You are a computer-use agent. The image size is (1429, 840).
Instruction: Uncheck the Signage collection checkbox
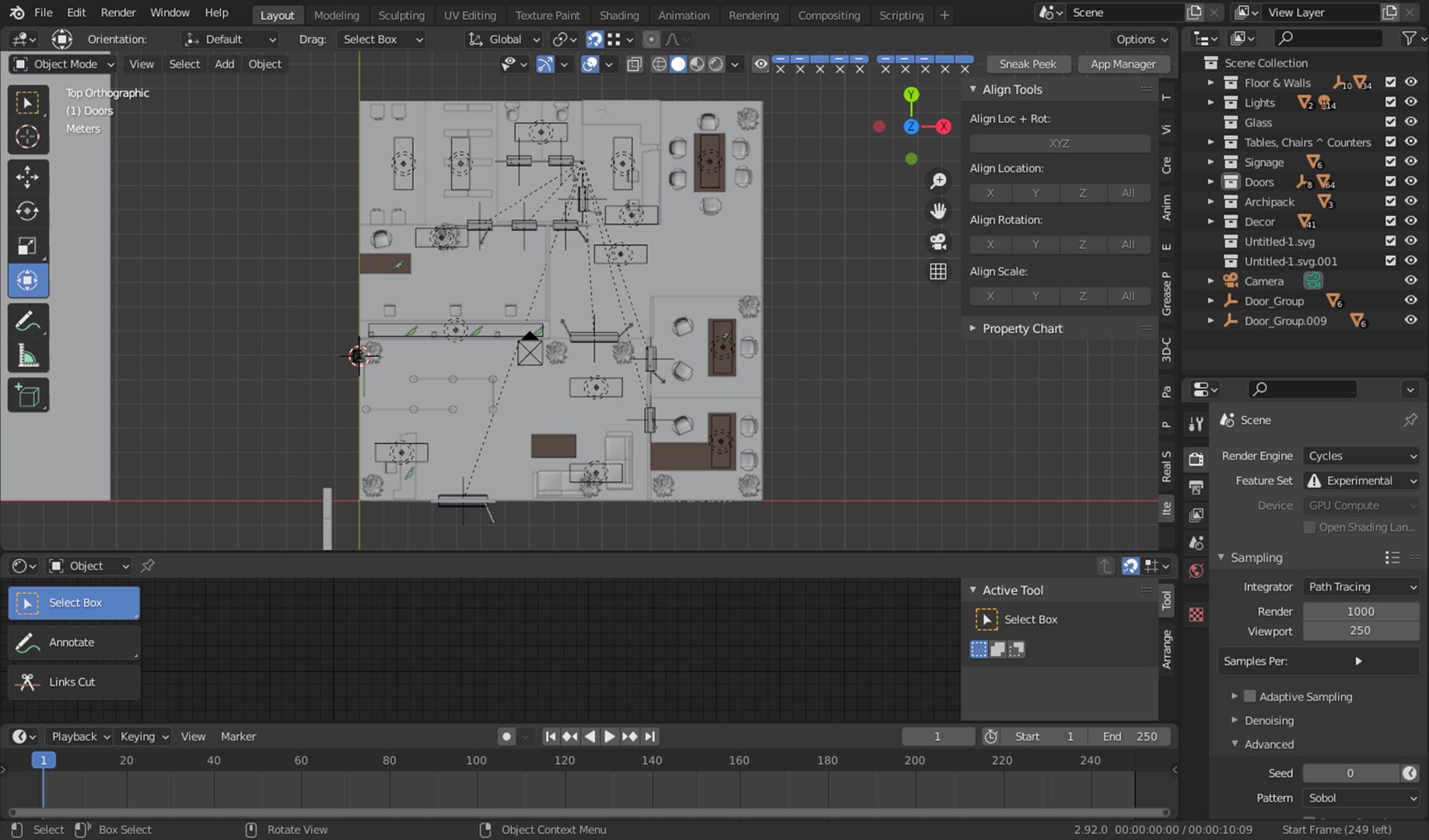1390,162
